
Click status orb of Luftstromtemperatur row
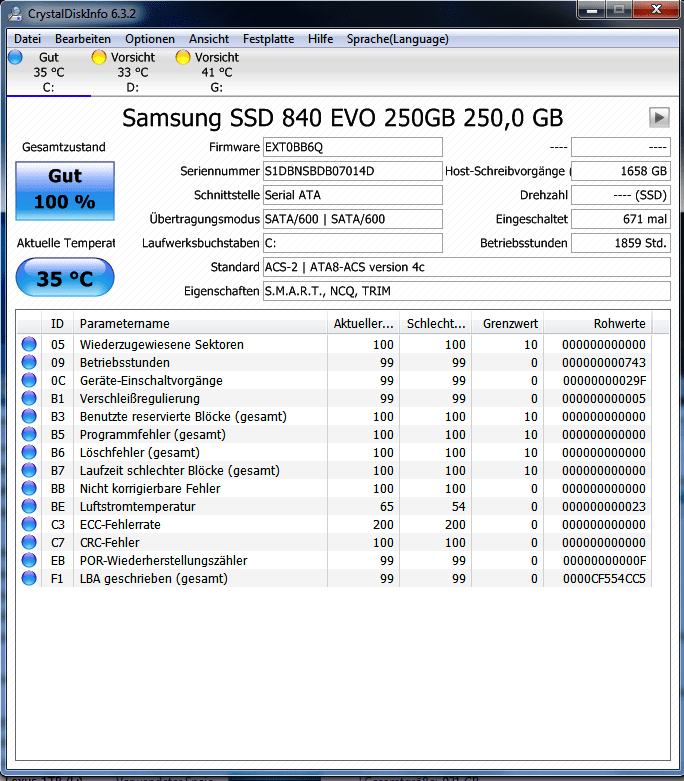coord(29,506)
